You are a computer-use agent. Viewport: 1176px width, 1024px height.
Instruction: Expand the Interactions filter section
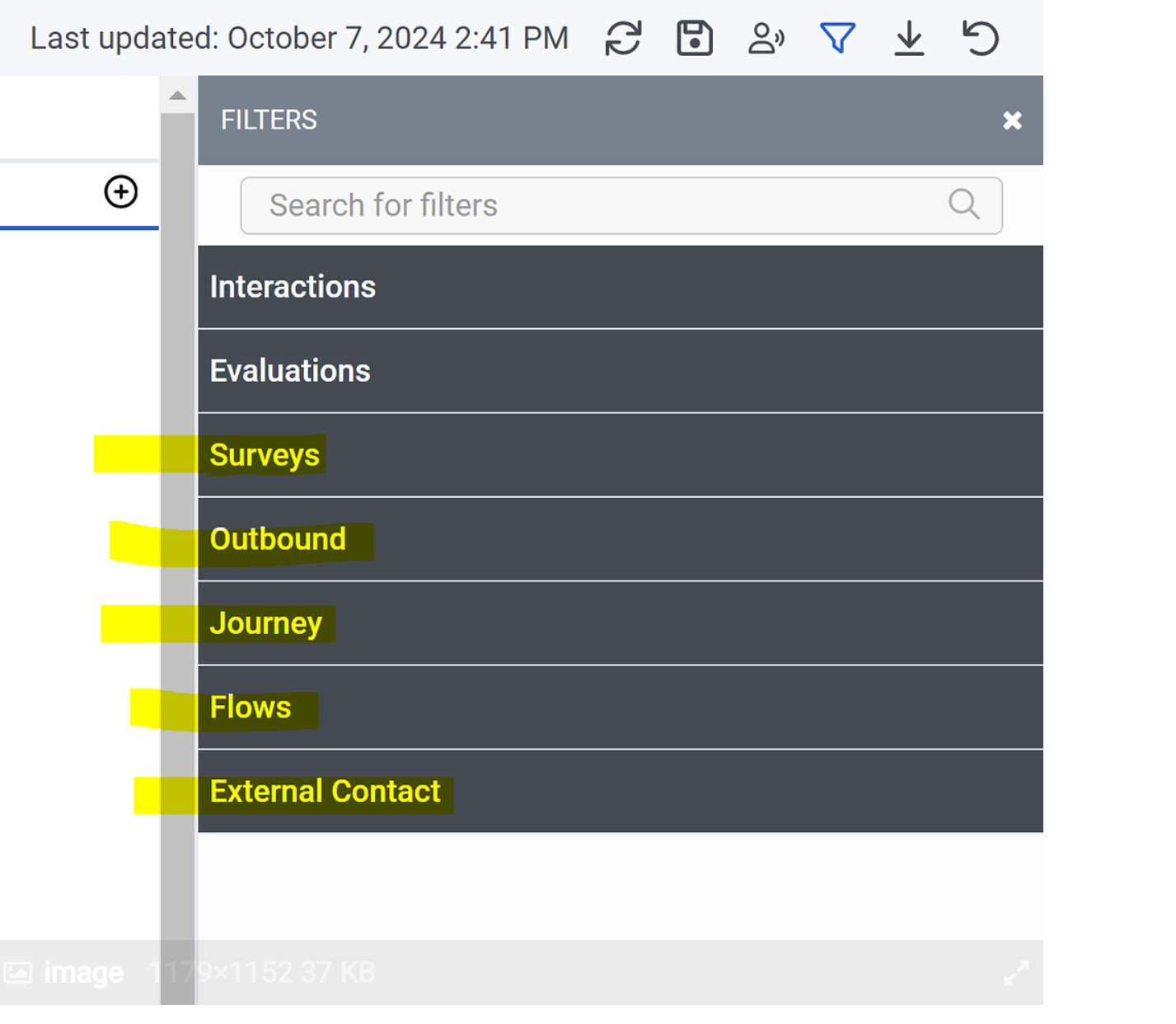(620, 287)
